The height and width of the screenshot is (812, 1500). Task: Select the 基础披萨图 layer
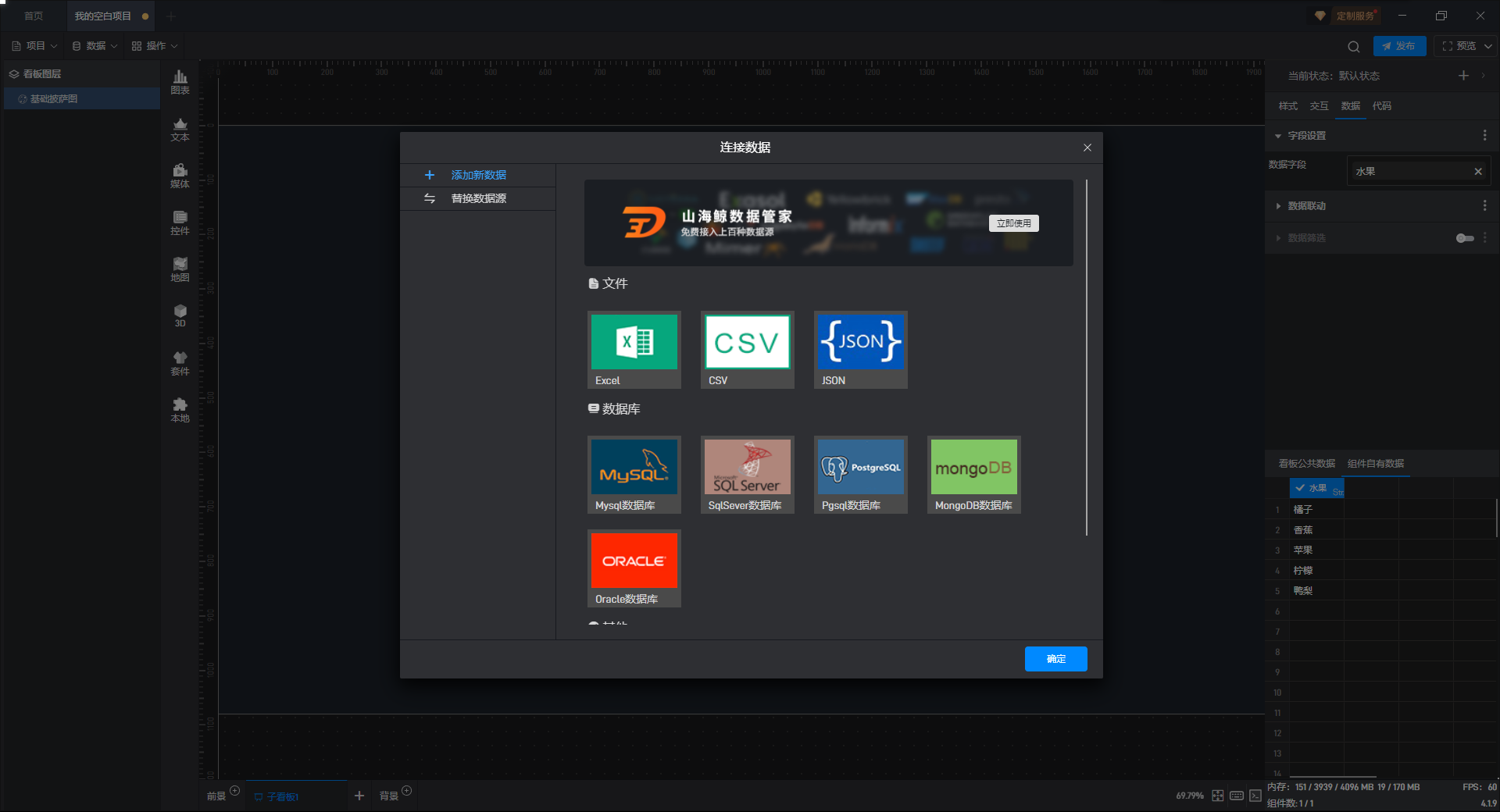(x=81, y=99)
